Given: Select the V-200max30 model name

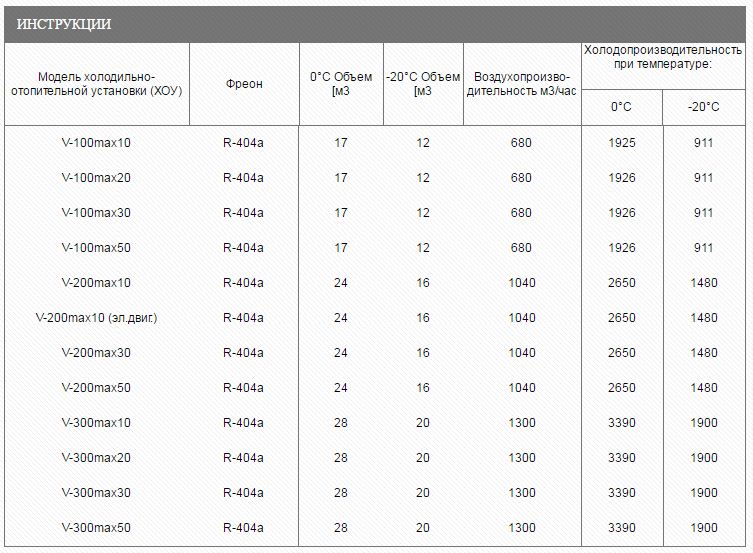Looking at the screenshot, I should 96,353.
